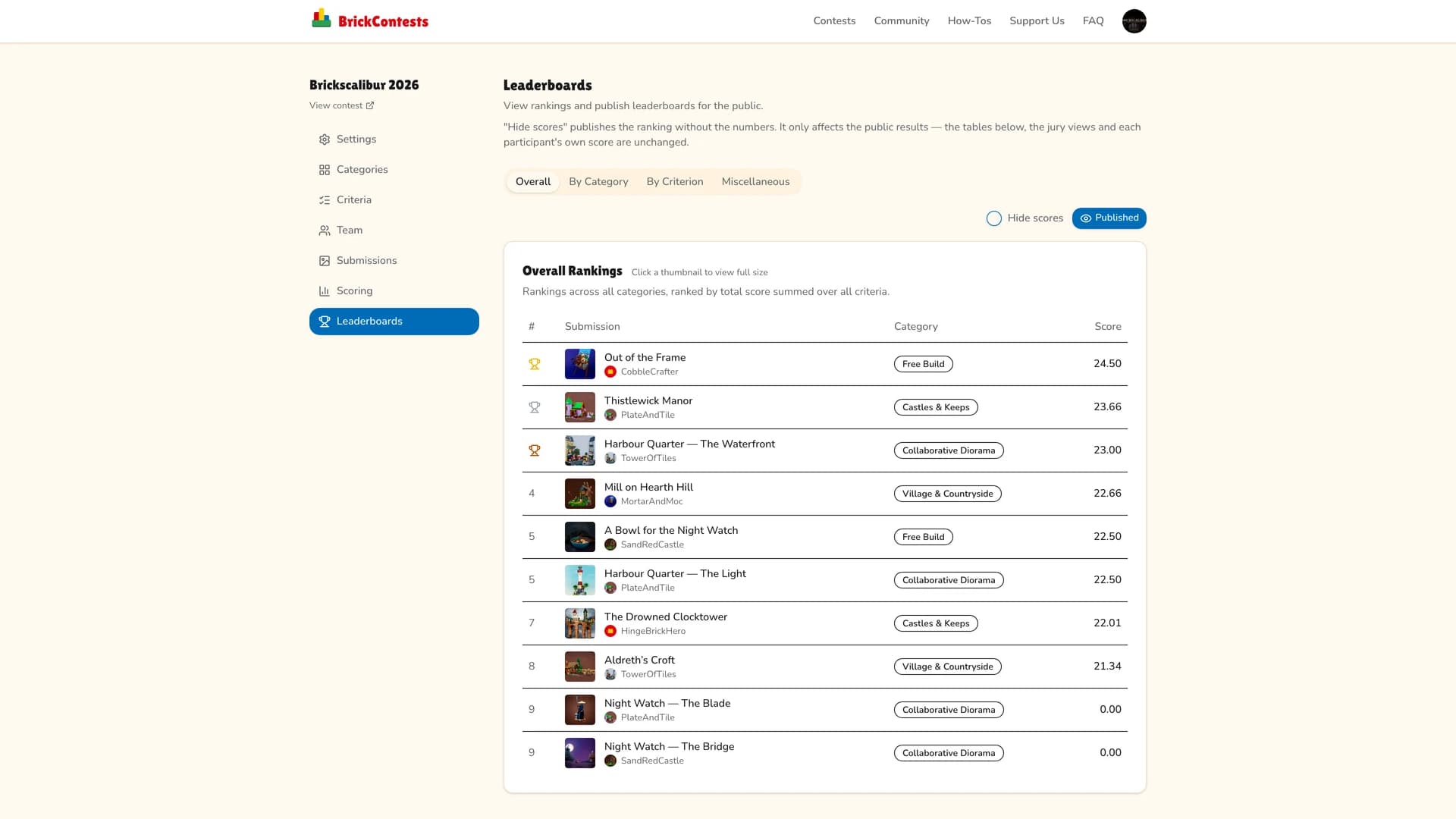The image size is (1456, 819).
Task: Switch to the Miscellaneous tab
Action: (x=755, y=182)
